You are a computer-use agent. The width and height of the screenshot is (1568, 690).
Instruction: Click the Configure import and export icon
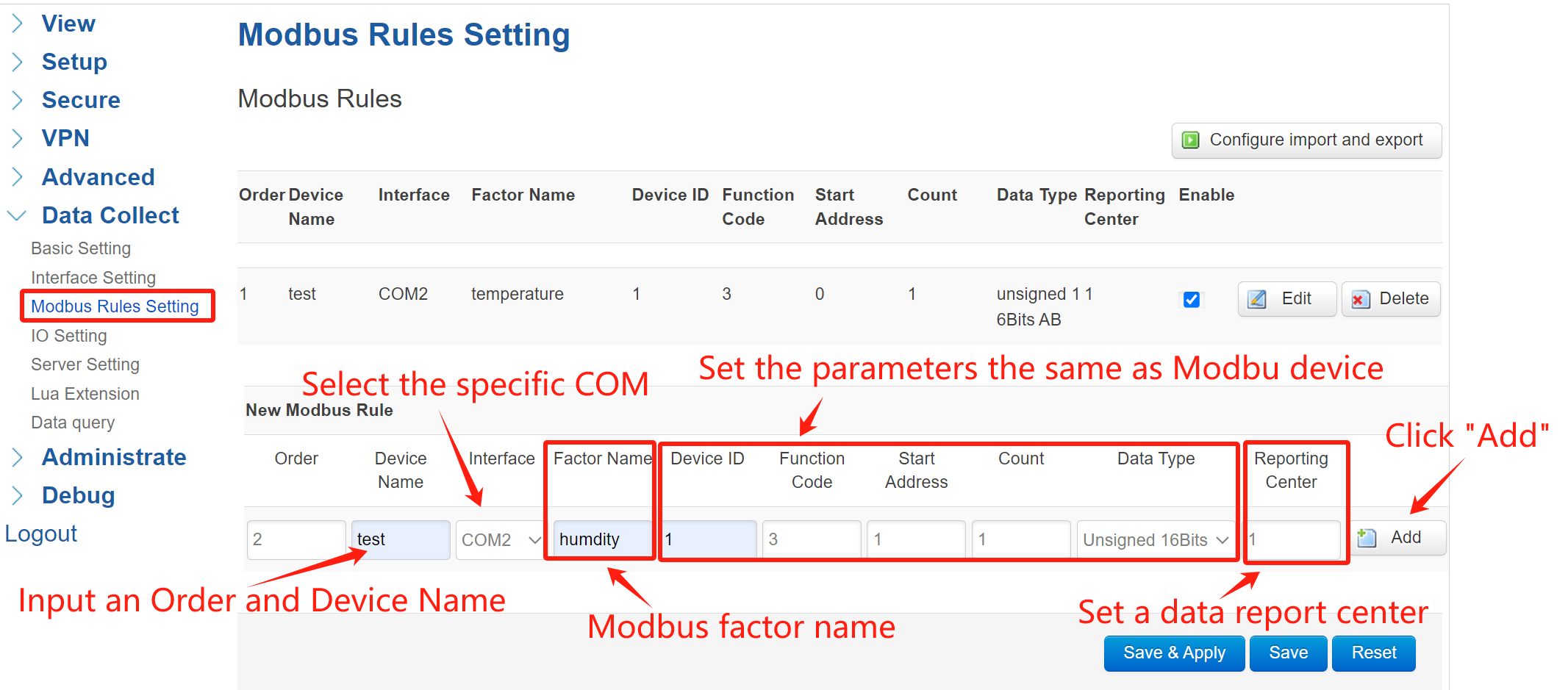point(1190,140)
